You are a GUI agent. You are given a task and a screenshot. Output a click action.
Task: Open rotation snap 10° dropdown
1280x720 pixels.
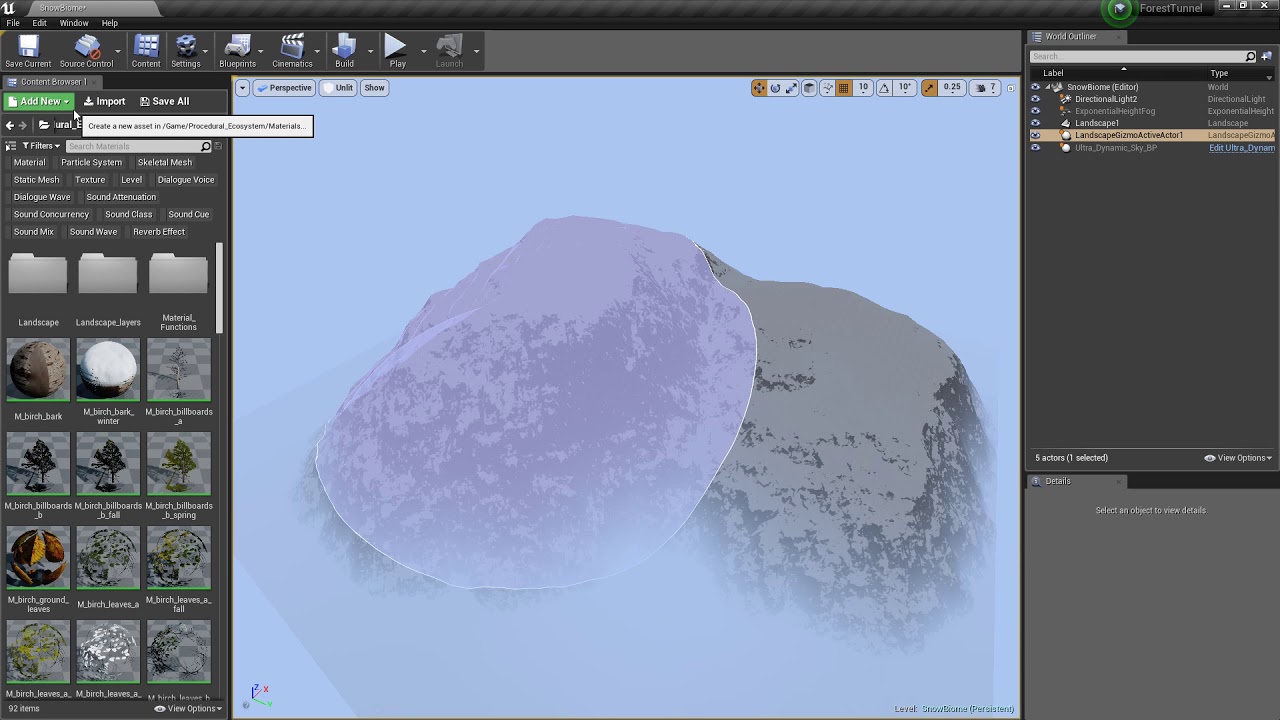(x=905, y=88)
